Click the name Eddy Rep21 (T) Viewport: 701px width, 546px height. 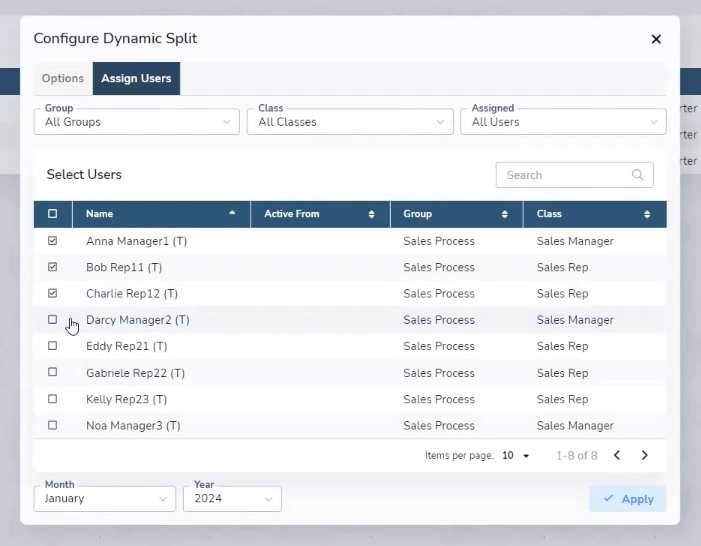[127, 346]
